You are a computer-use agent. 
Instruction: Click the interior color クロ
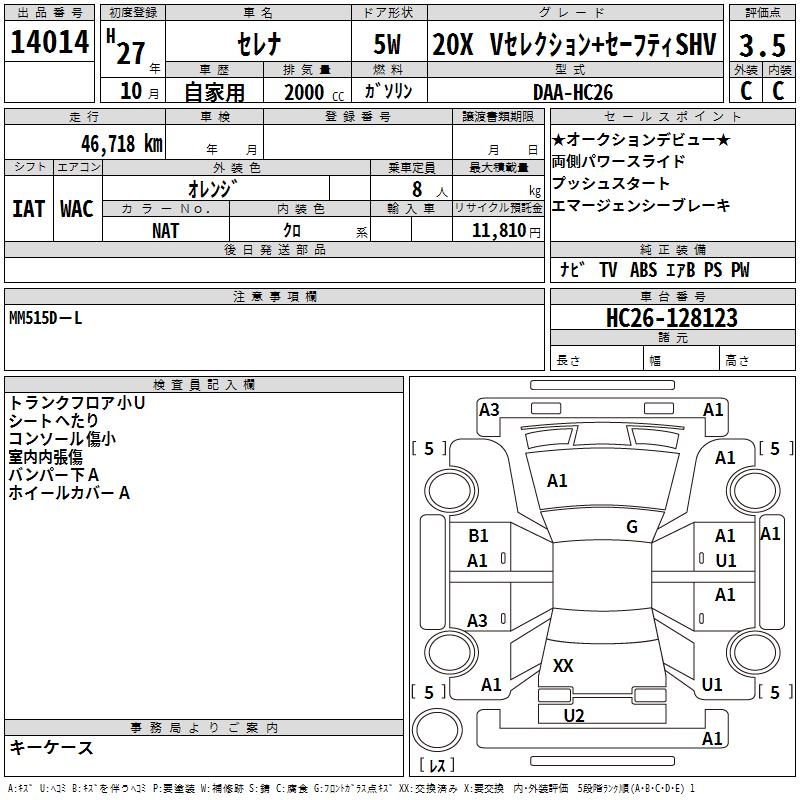pyautogui.click(x=292, y=231)
